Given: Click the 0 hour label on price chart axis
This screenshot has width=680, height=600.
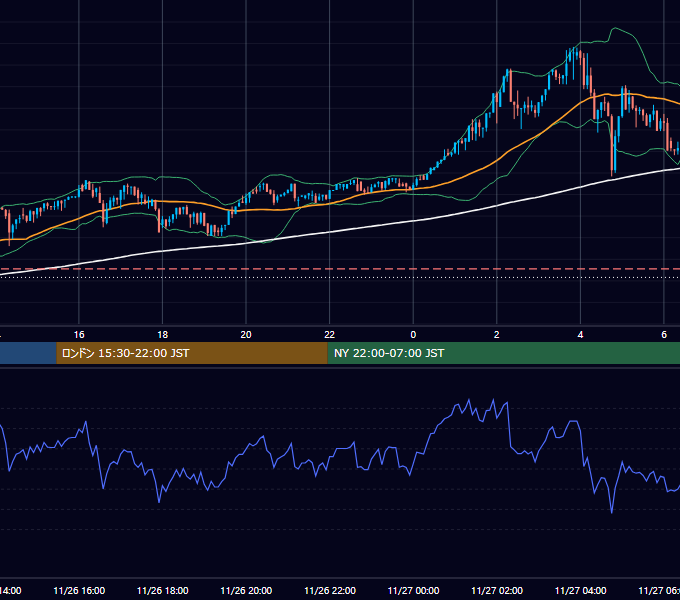Looking at the screenshot, I should click(x=413, y=335).
